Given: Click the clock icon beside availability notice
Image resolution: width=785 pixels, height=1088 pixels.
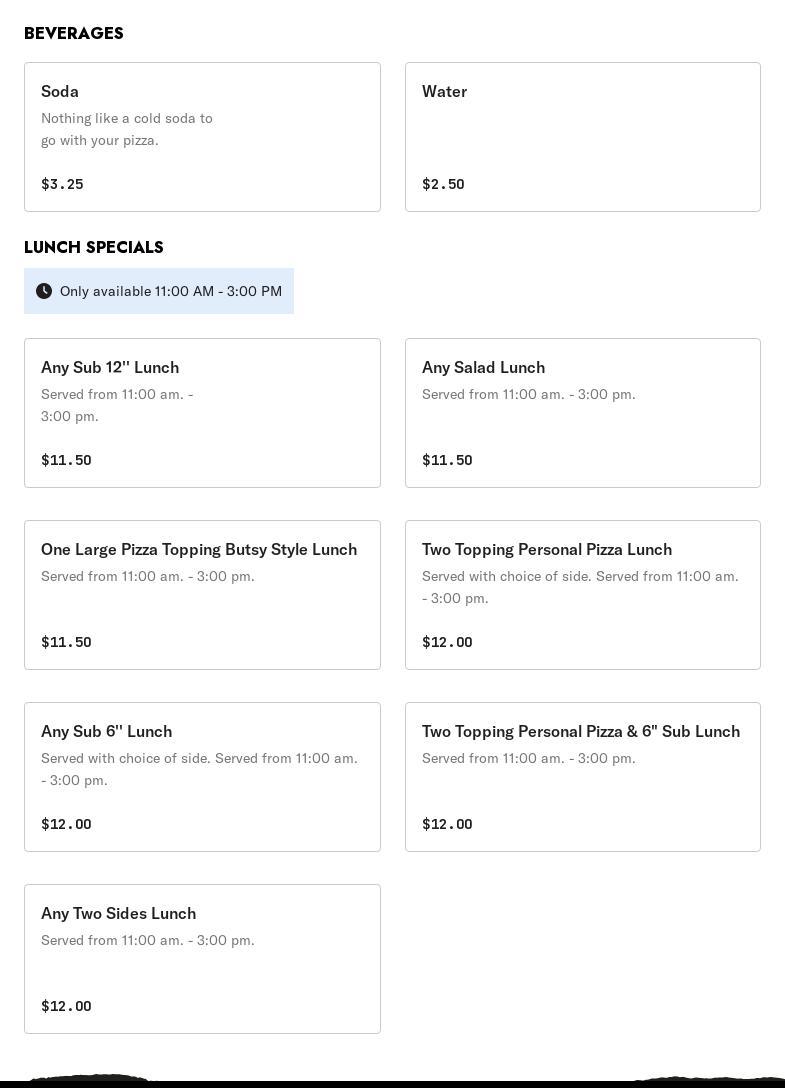Looking at the screenshot, I should [44, 291].
